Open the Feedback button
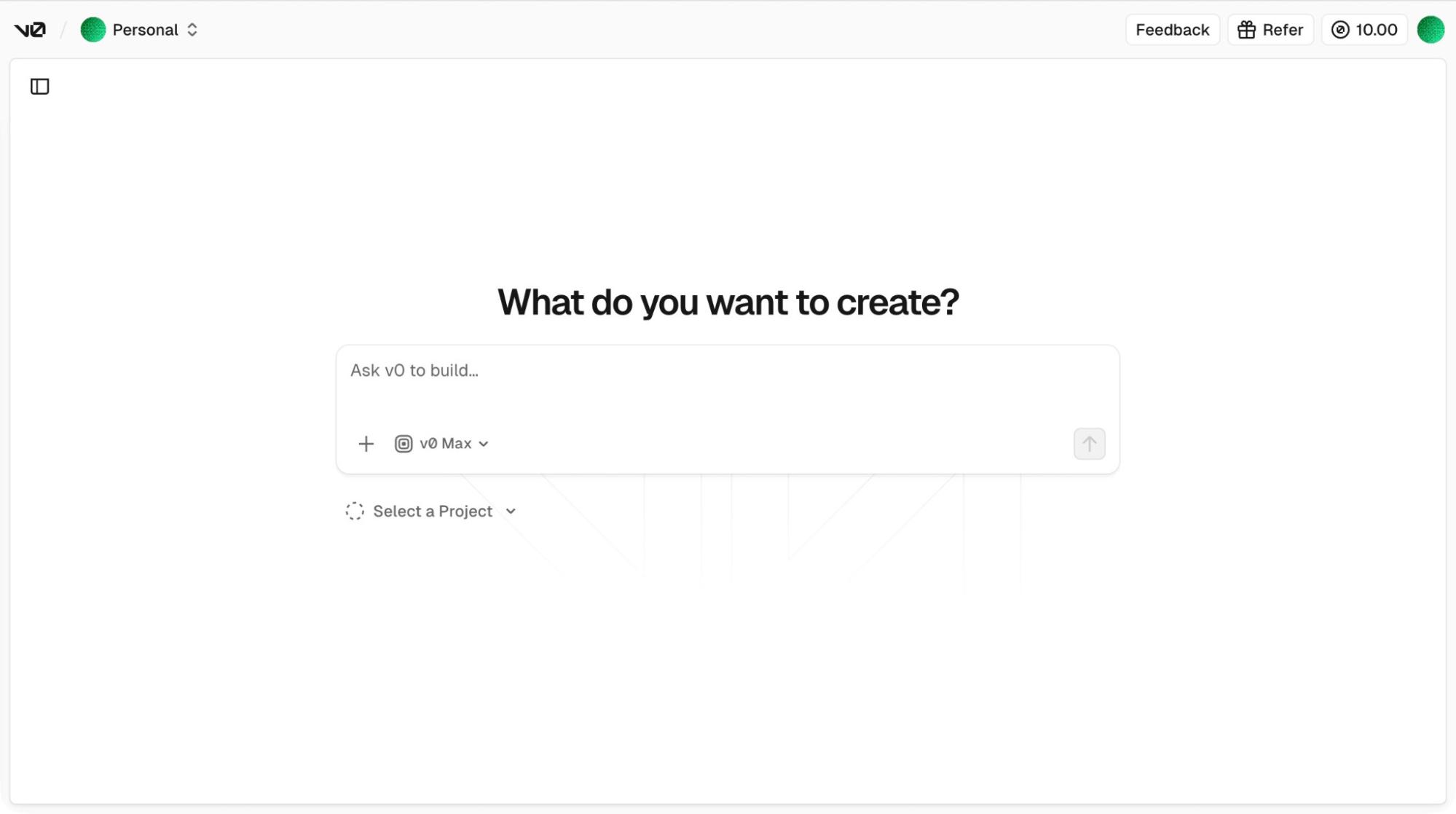 pos(1172,30)
